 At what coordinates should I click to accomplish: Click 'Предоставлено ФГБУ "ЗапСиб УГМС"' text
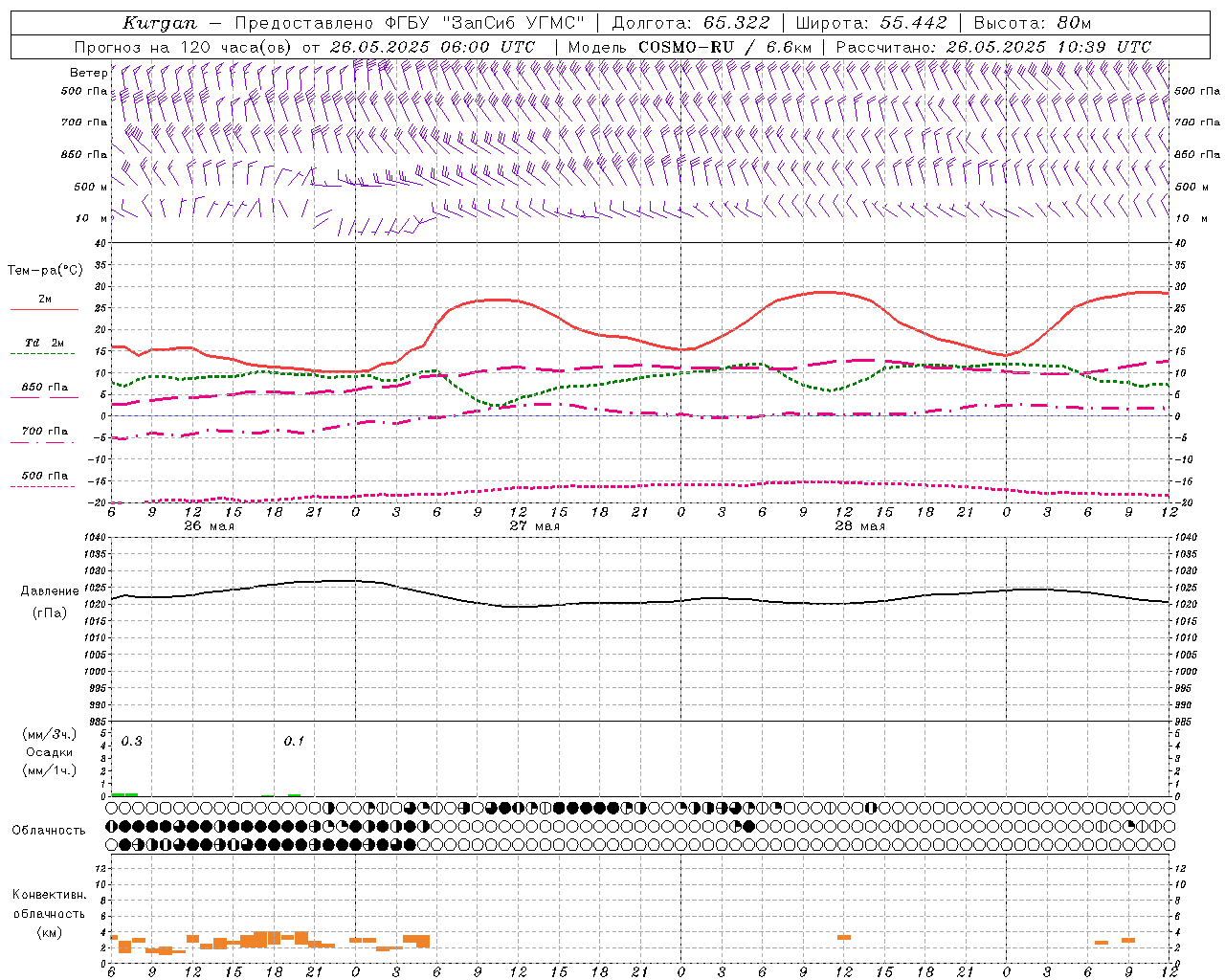pos(410,23)
